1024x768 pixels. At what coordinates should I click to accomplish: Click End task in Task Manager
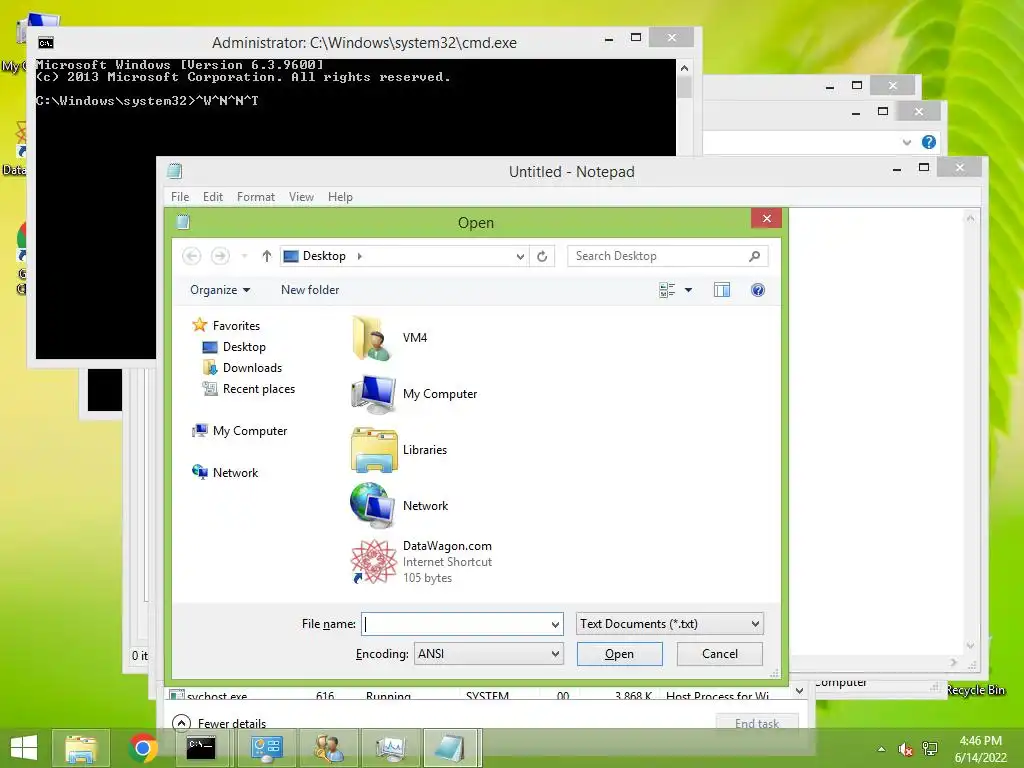click(757, 724)
